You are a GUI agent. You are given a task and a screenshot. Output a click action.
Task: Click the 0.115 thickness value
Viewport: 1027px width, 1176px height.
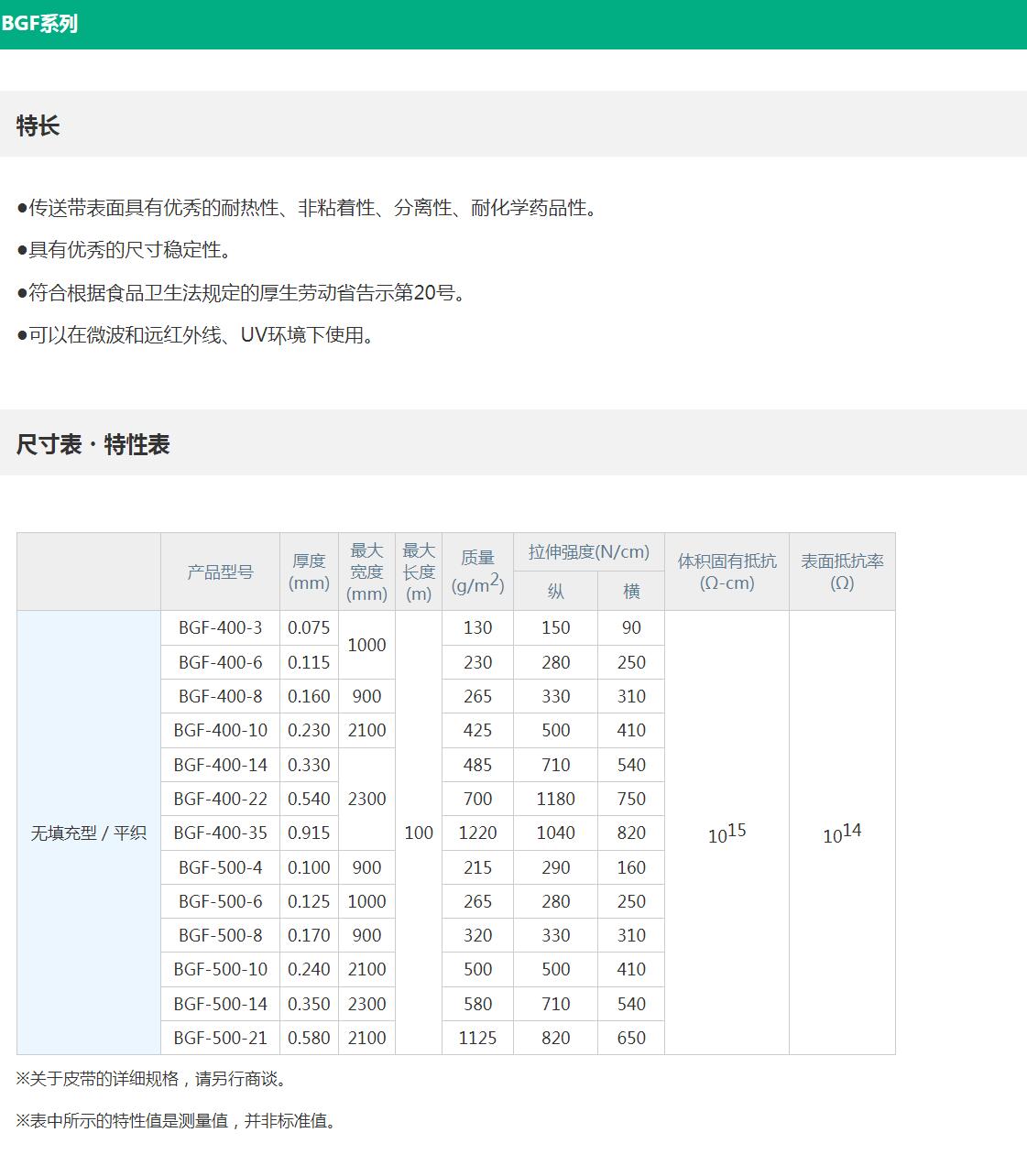[309, 662]
